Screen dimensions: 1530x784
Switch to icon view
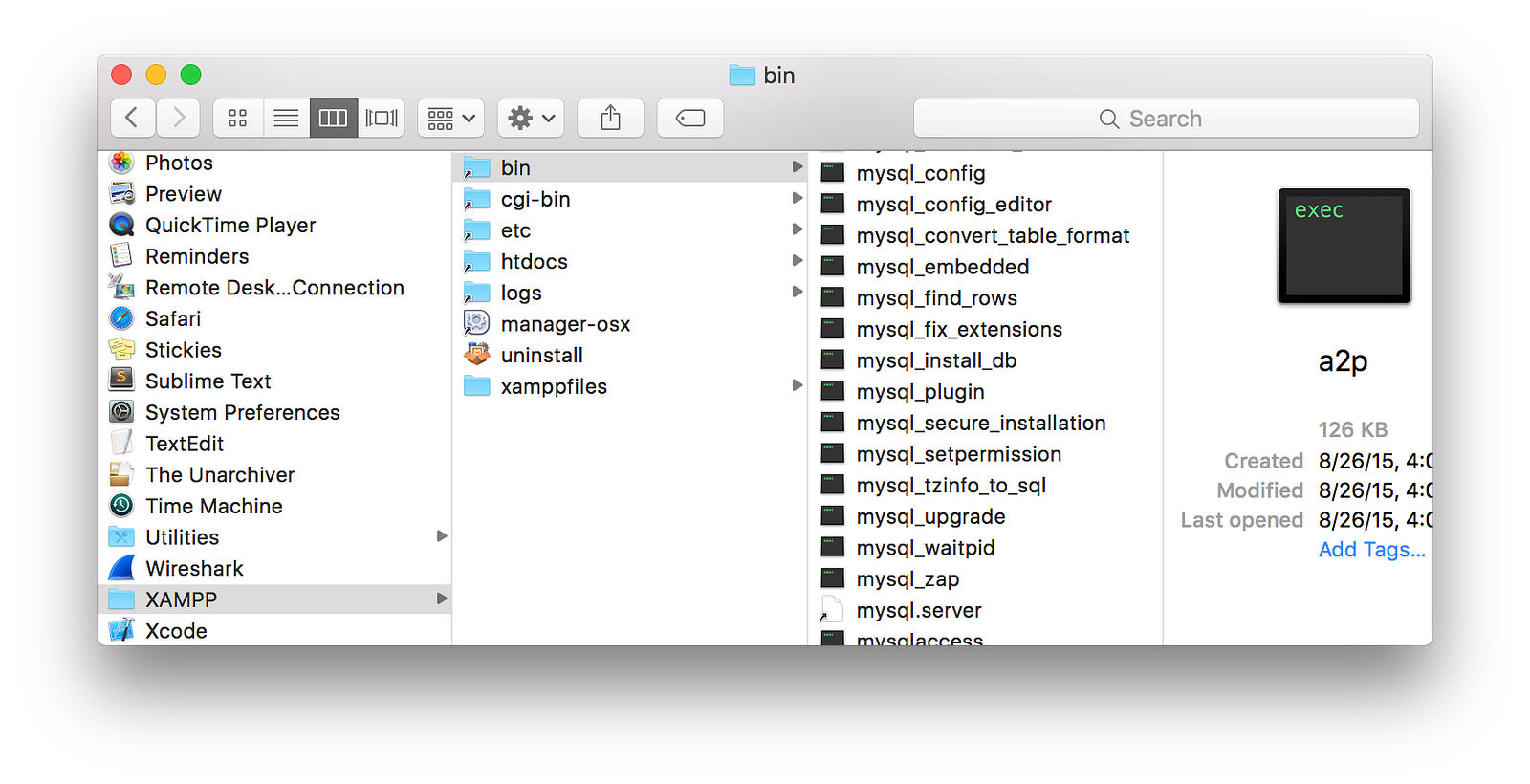tap(237, 118)
